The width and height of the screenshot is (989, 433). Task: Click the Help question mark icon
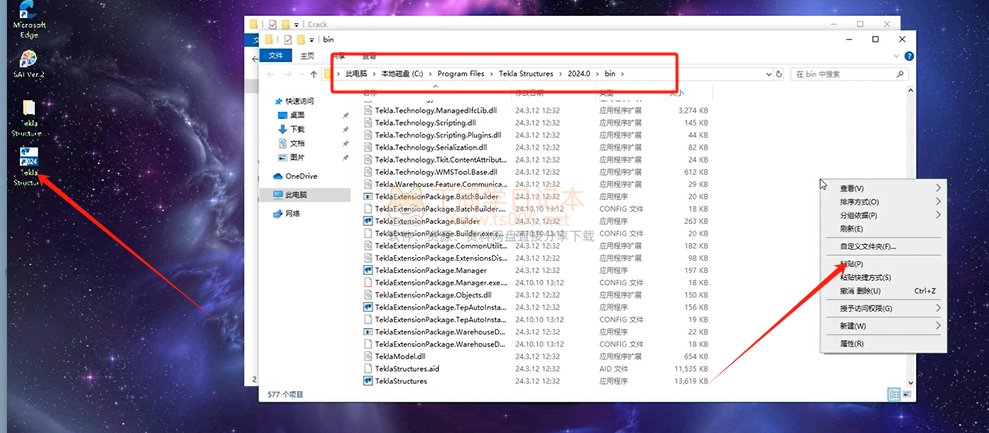pyautogui.click(x=909, y=56)
